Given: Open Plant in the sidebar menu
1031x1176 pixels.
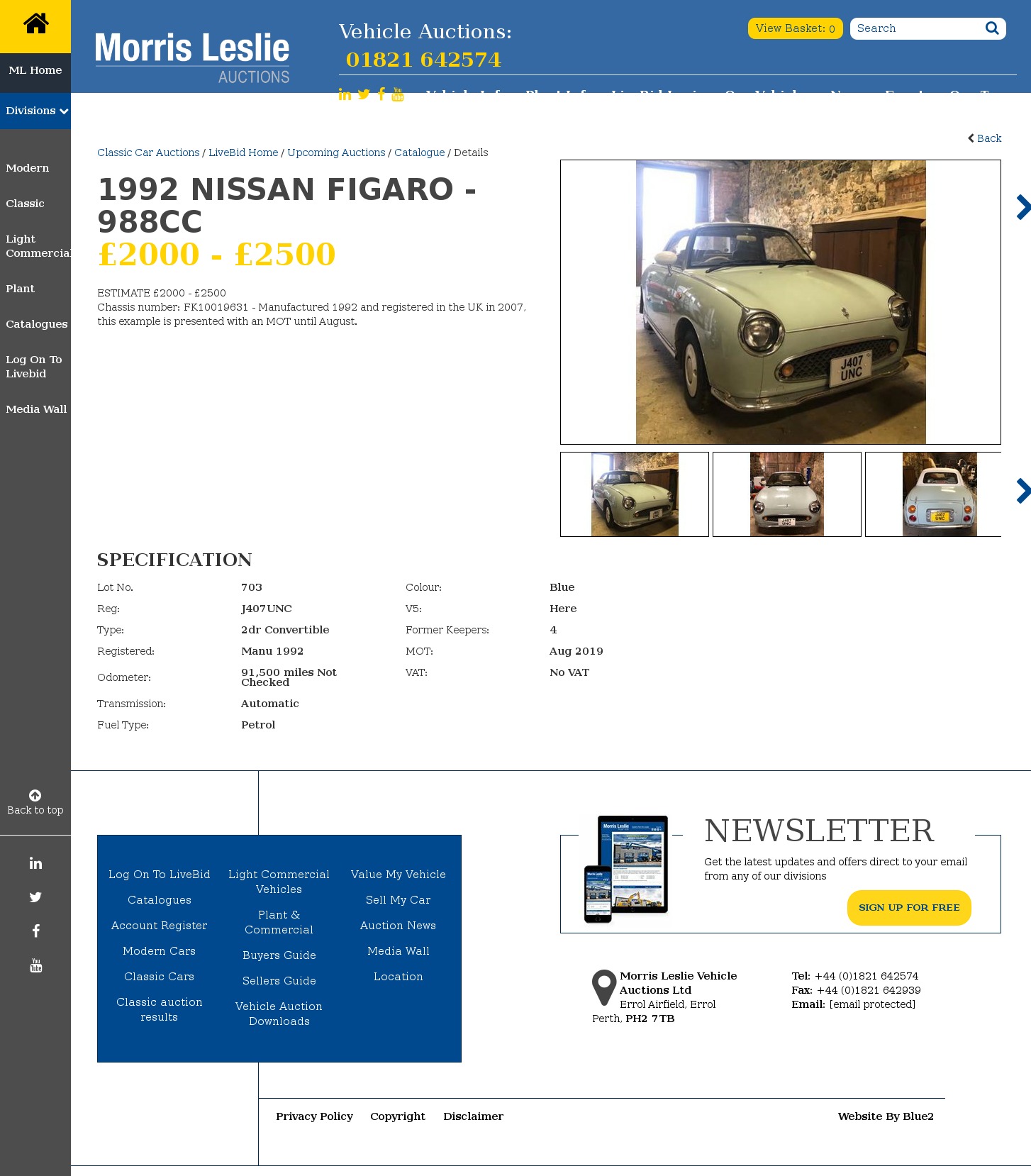Looking at the screenshot, I should click(x=20, y=289).
